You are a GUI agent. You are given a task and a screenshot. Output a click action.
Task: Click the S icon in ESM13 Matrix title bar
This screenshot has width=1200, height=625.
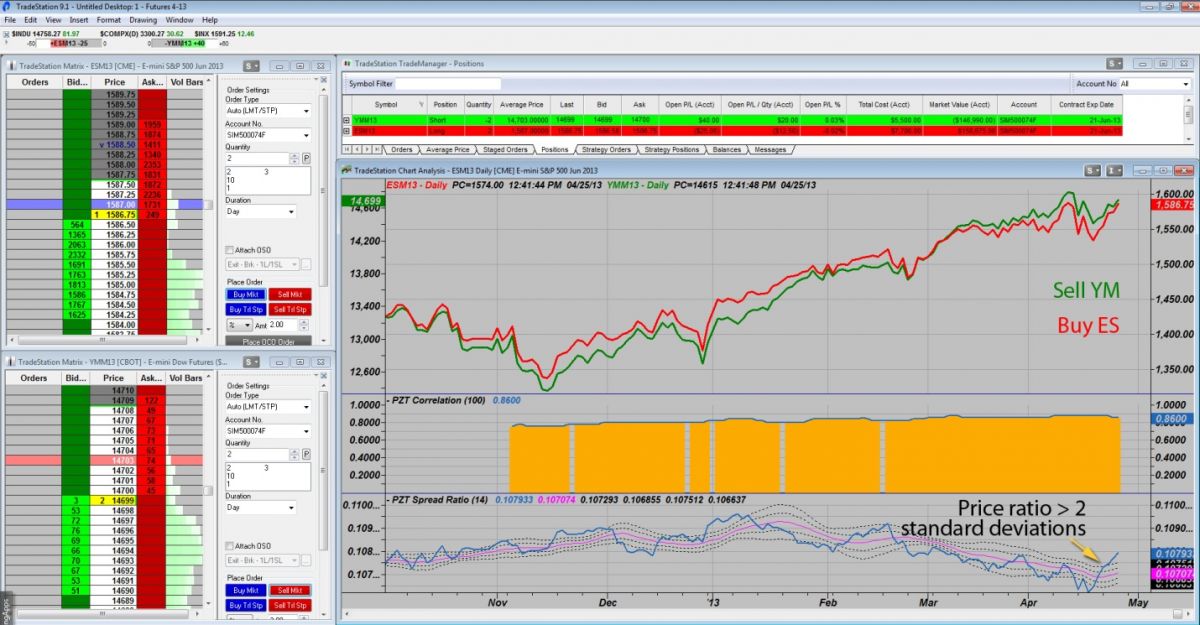click(247, 66)
